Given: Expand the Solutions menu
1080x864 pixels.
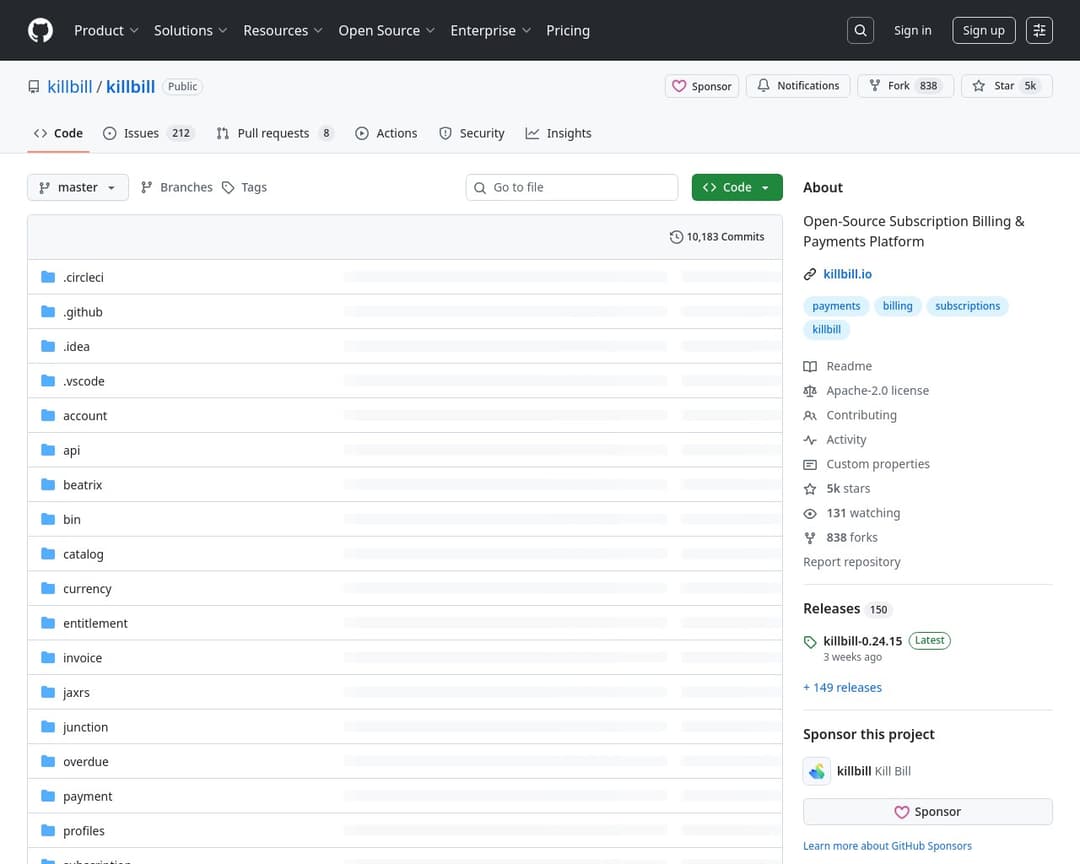Looking at the screenshot, I should 190,30.
